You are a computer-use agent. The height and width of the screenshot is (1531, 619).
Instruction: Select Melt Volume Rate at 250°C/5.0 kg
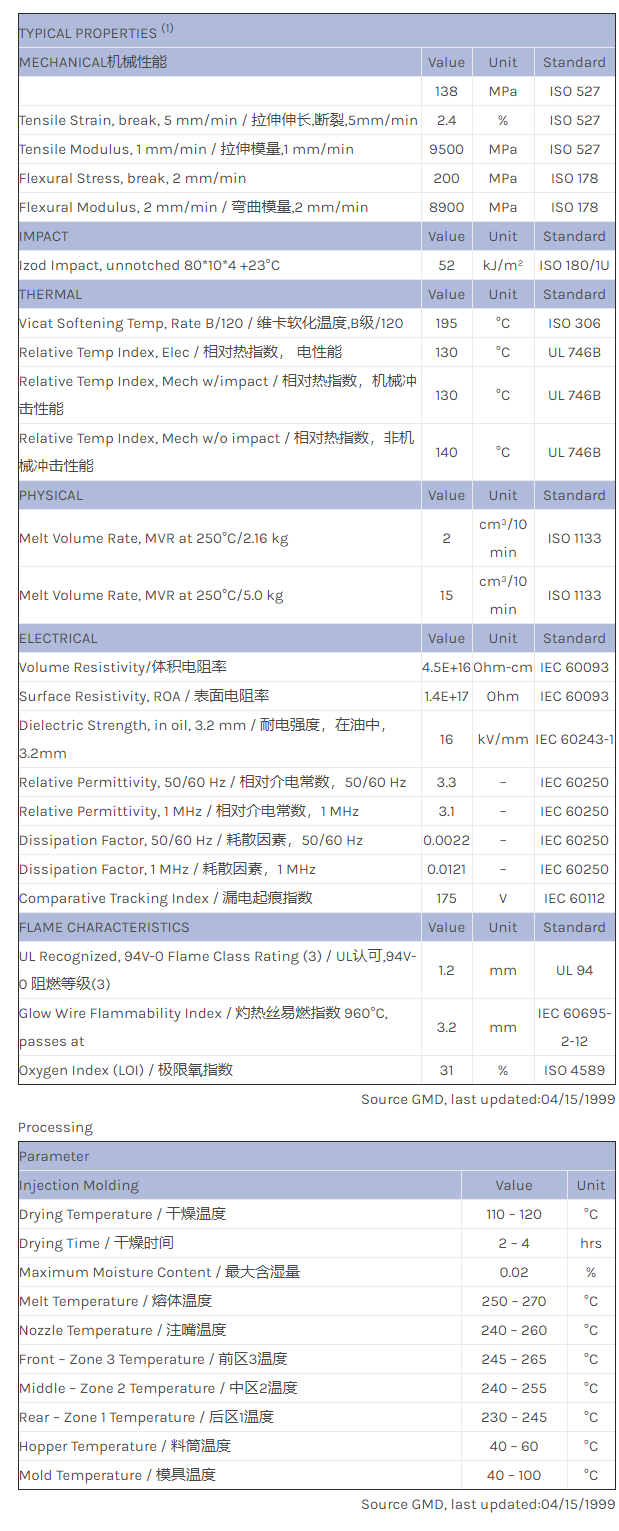click(x=151, y=595)
